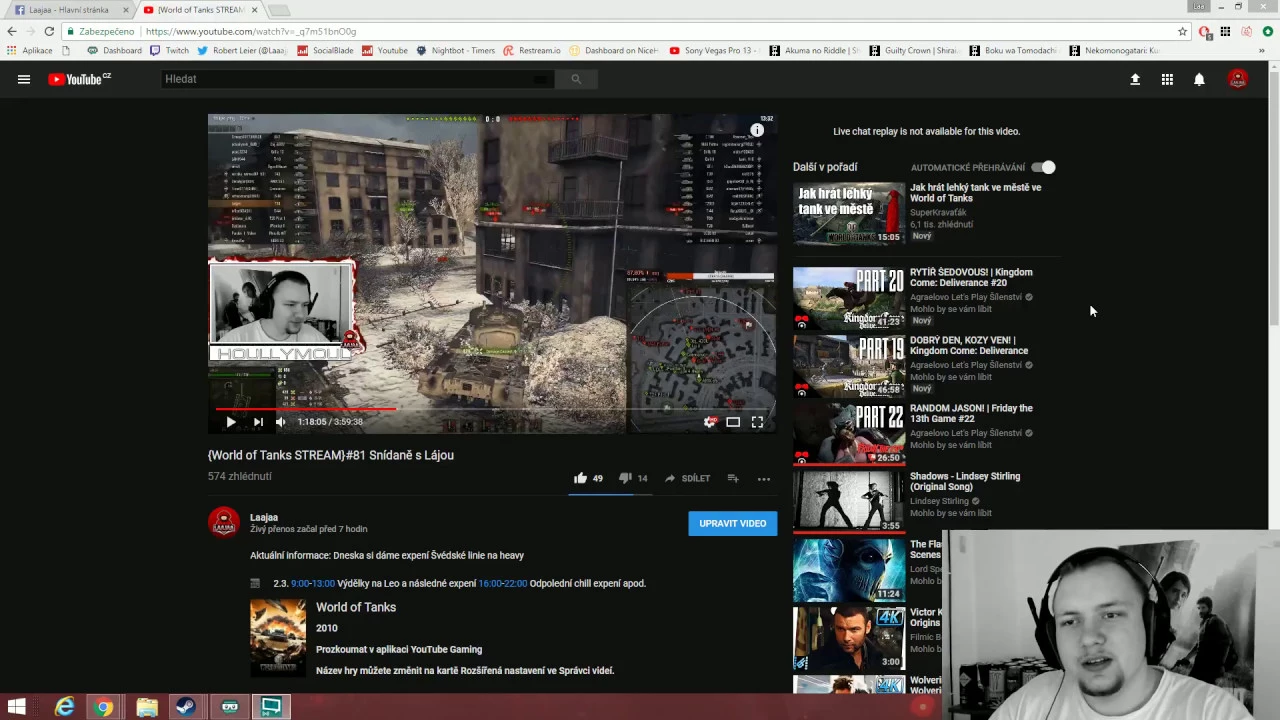Bookmark this page with the star
Viewport: 1280px width, 720px height.
point(1182,31)
